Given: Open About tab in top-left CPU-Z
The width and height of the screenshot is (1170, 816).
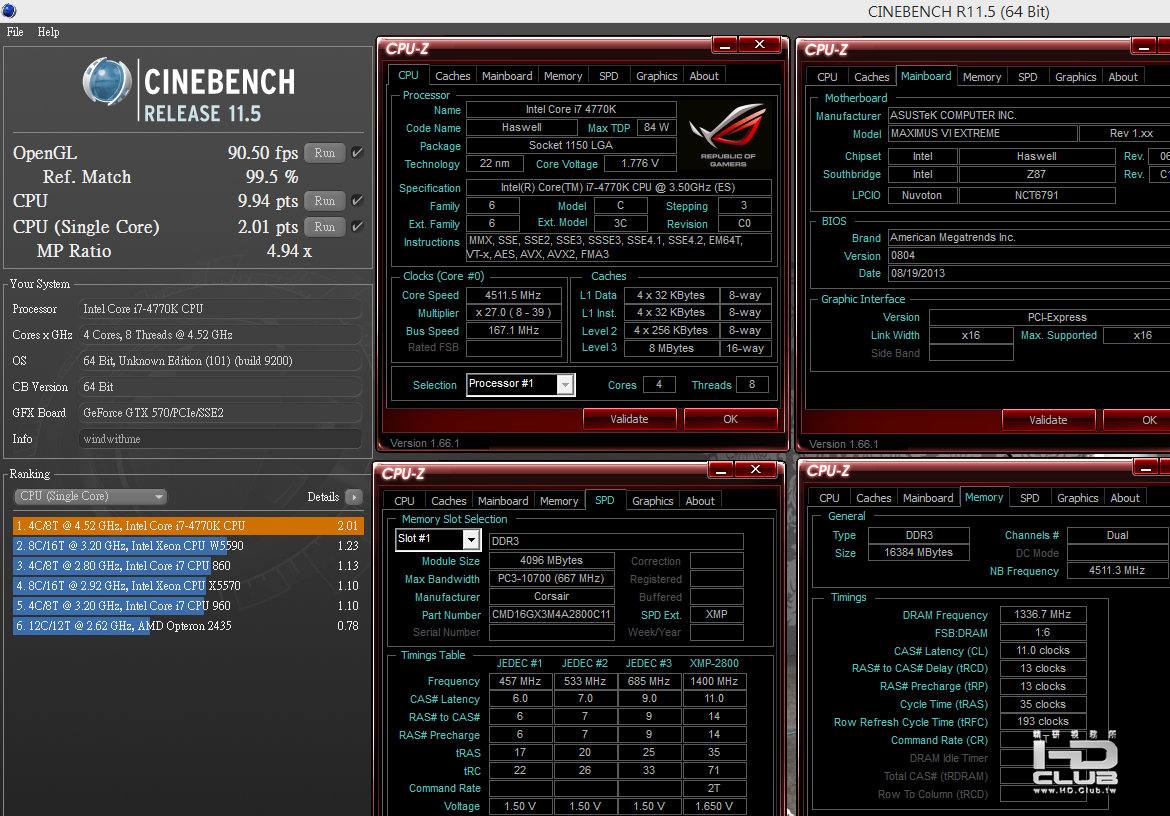Looking at the screenshot, I should pyautogui.click(x=704, y=76).
